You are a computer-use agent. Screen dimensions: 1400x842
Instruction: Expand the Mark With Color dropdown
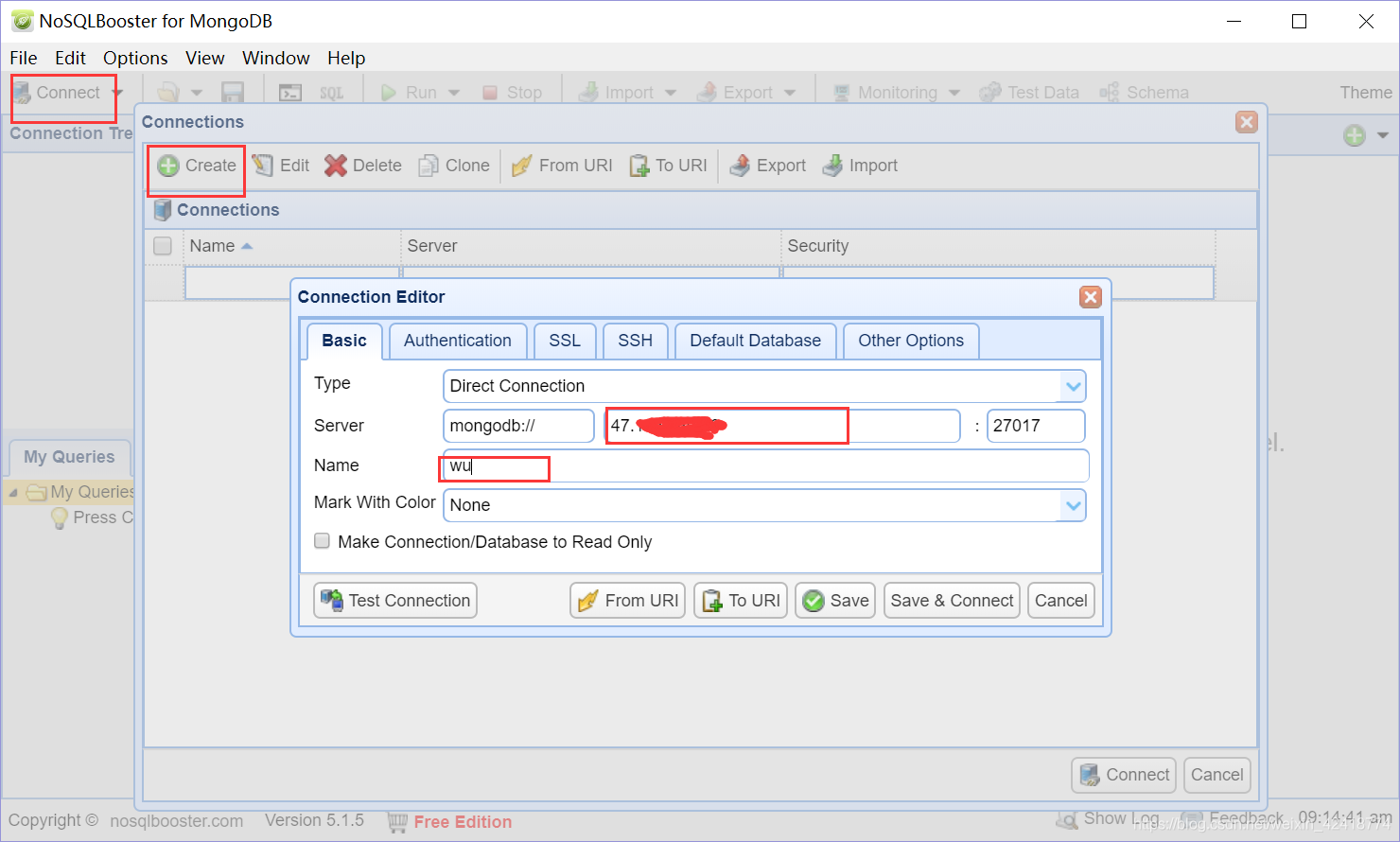pyautogui.click(x=1073, y=505)
